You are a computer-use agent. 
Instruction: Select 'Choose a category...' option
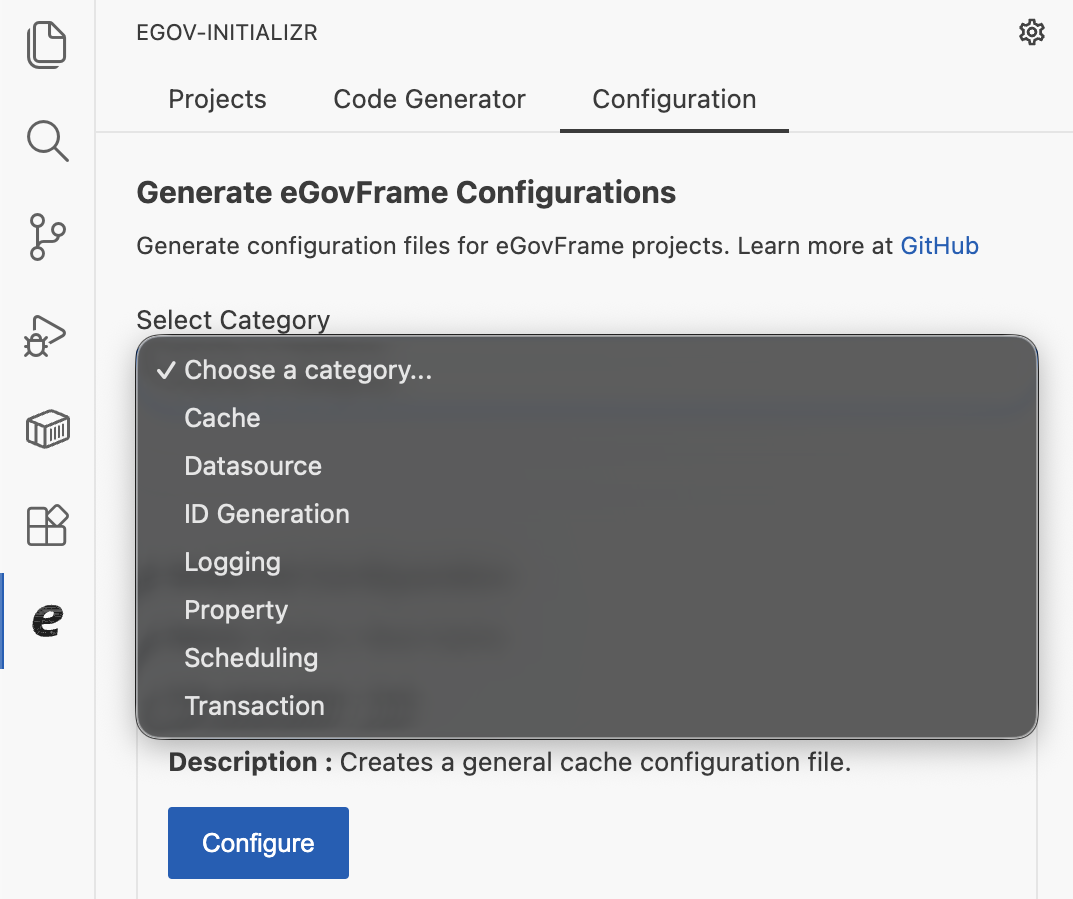click(308, 370)
